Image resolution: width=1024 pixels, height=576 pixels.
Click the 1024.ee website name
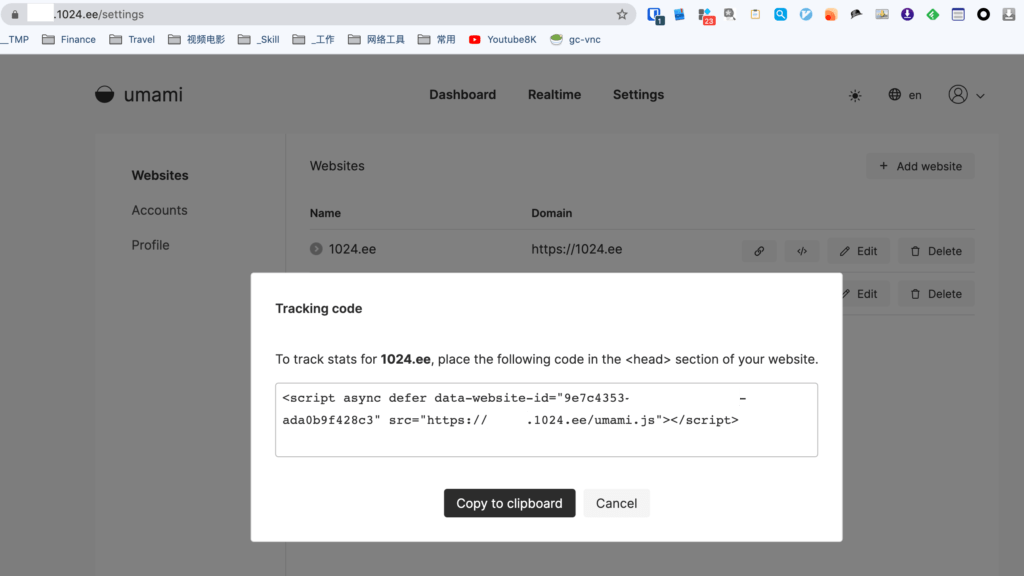tap(352, 249)
